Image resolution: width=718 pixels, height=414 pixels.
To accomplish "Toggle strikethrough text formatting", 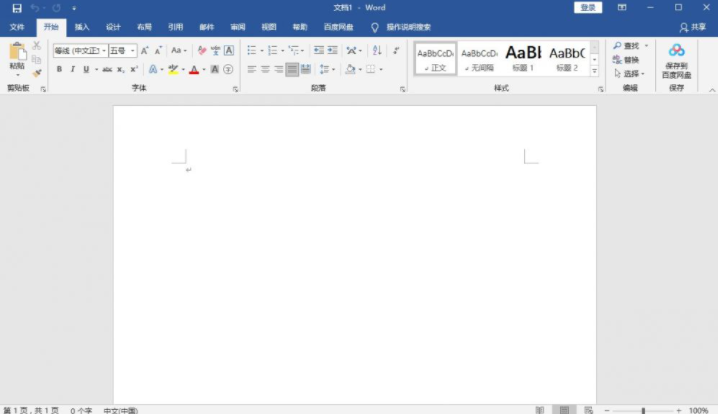I will tap(107, 69).
